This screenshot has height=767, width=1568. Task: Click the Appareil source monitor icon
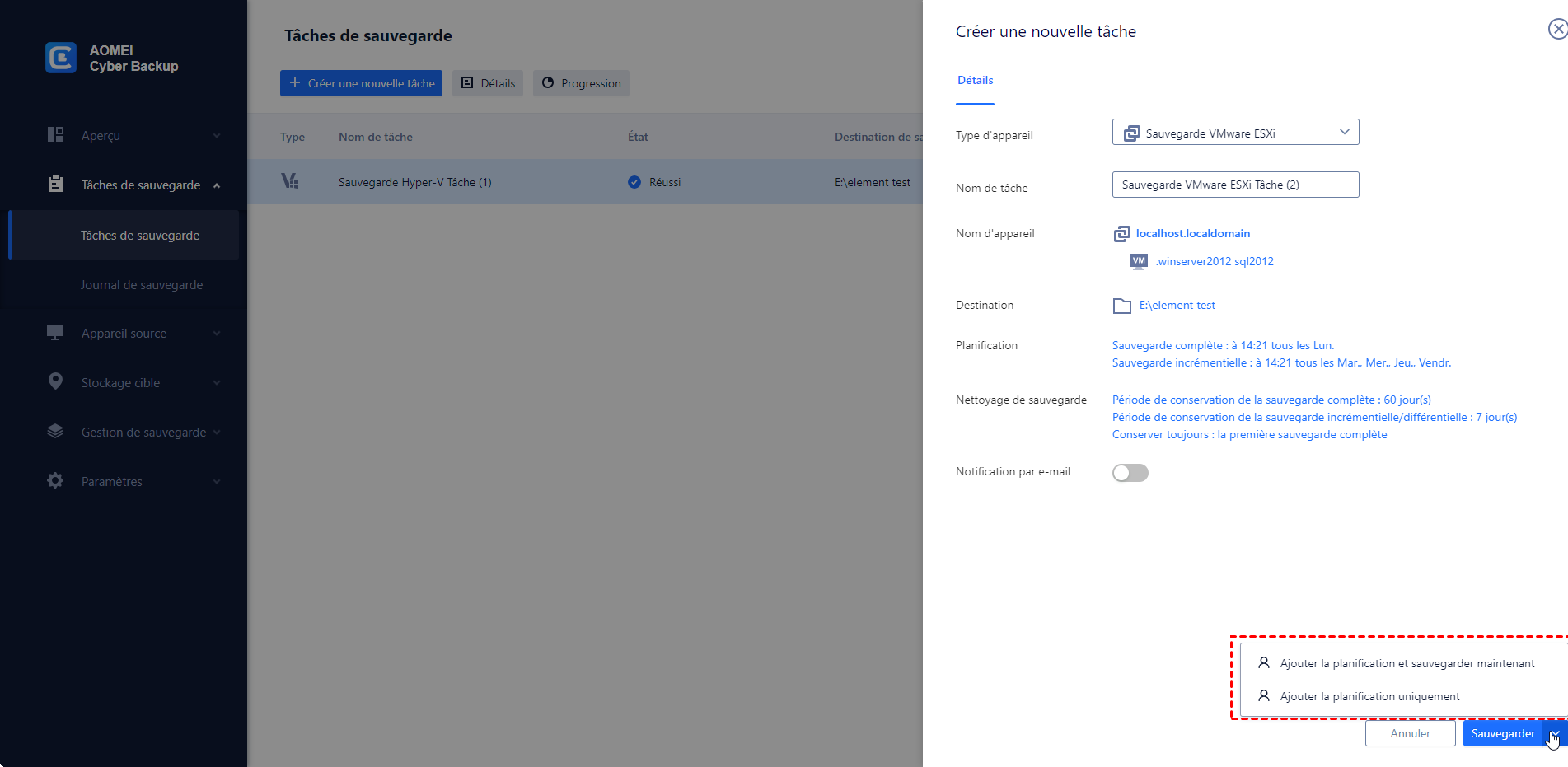55,333
